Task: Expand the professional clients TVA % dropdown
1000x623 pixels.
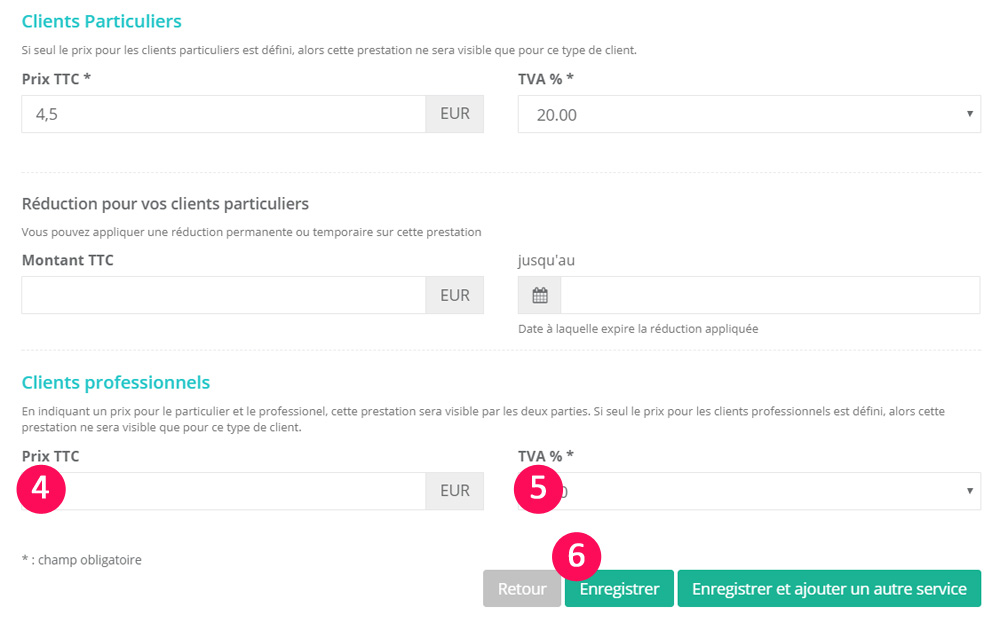Action: (770, 491)
